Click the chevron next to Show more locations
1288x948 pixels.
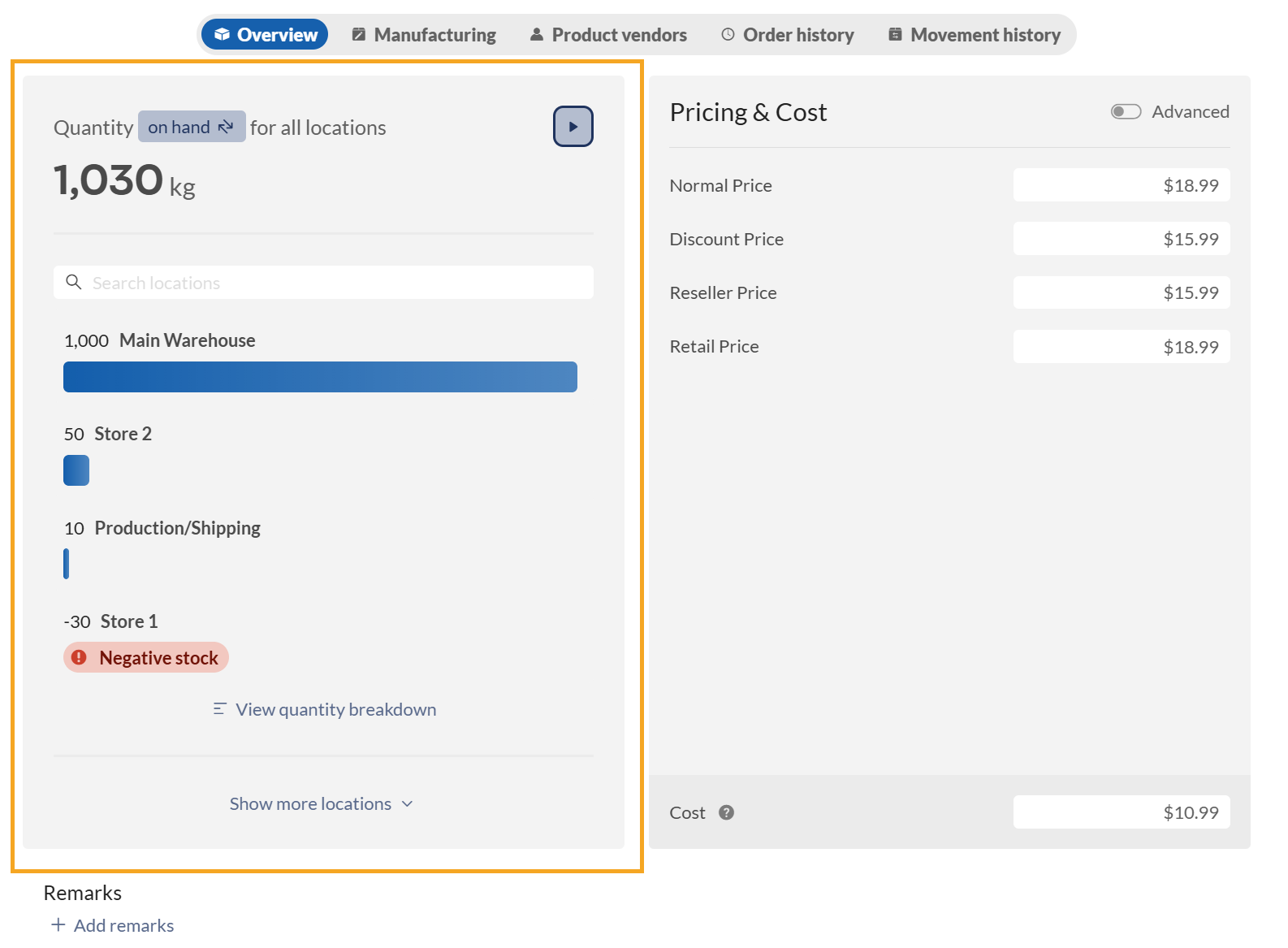coord(408,803)
